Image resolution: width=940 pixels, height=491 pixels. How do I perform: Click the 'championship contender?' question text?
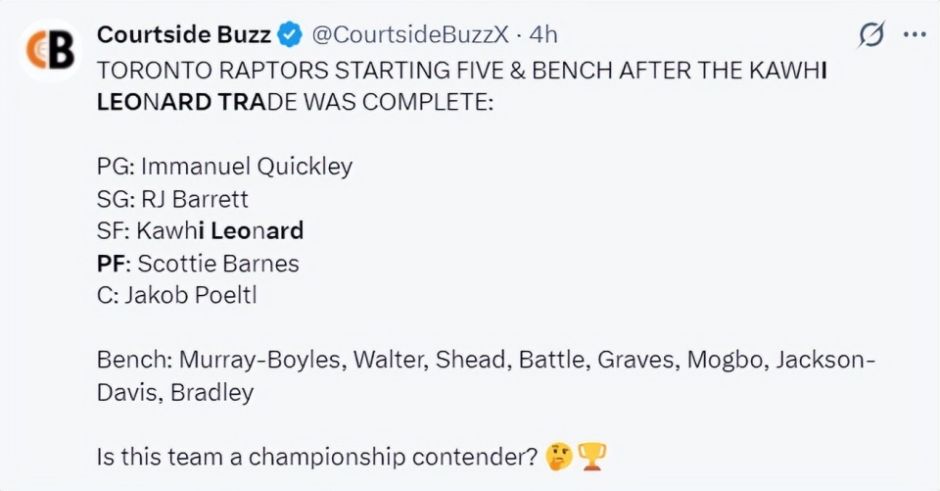coord(393,457)
